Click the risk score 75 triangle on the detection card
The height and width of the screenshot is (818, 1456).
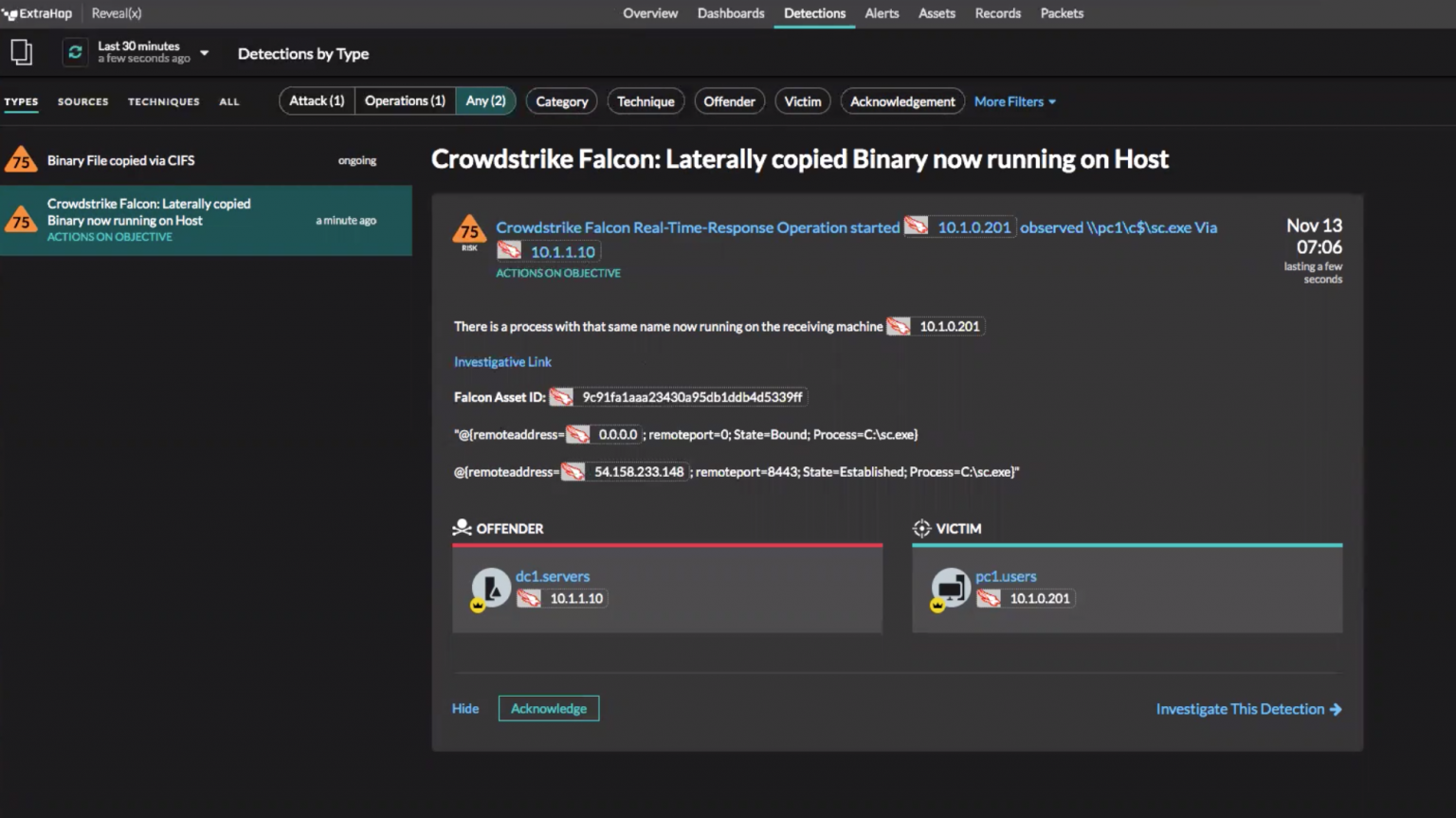pos(469,230)
